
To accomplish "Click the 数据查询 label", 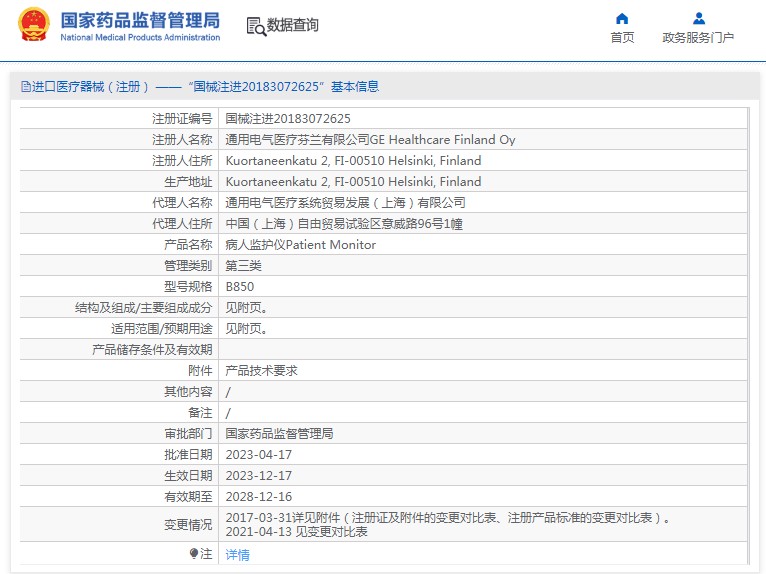I will pyautogui.click(x=292, y=25).
